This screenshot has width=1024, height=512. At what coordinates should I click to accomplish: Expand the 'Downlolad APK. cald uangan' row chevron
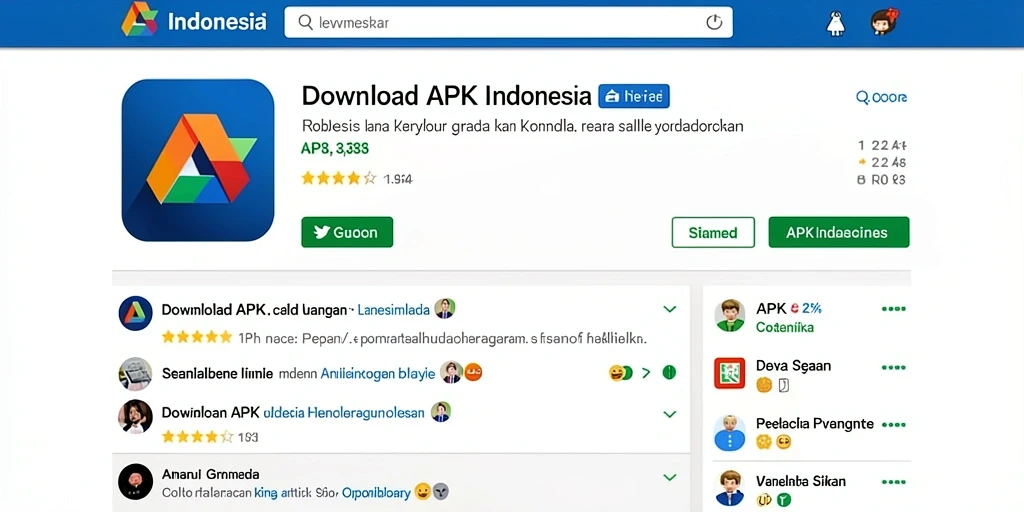(x=669, y=309)
